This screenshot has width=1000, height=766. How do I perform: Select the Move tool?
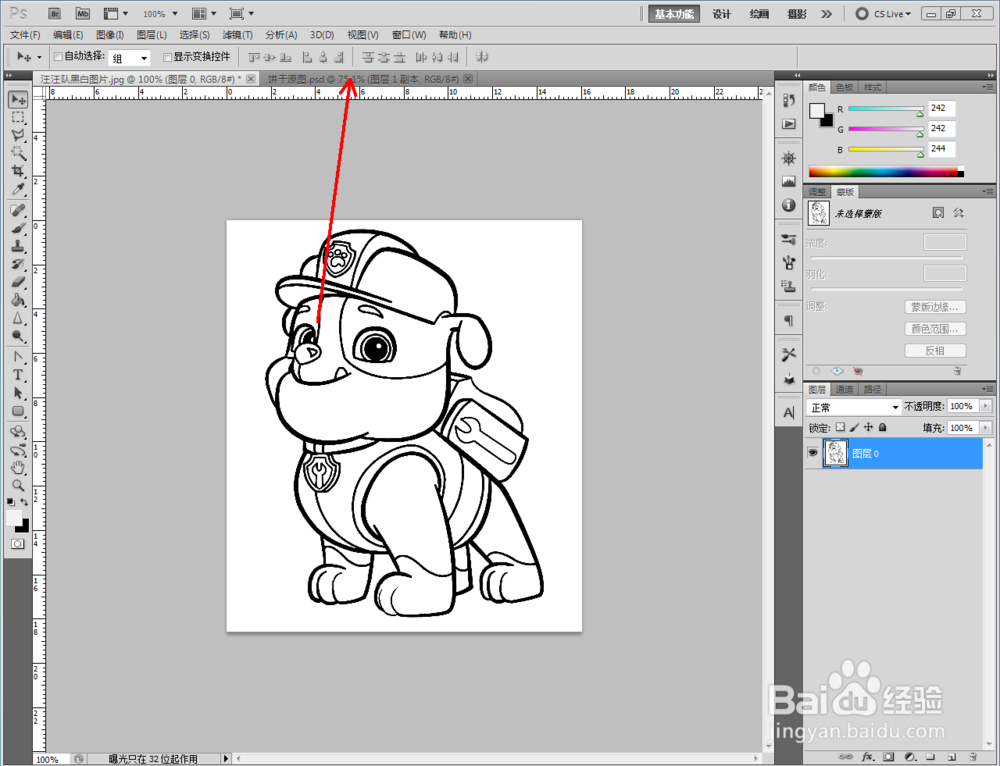point(18,99)
